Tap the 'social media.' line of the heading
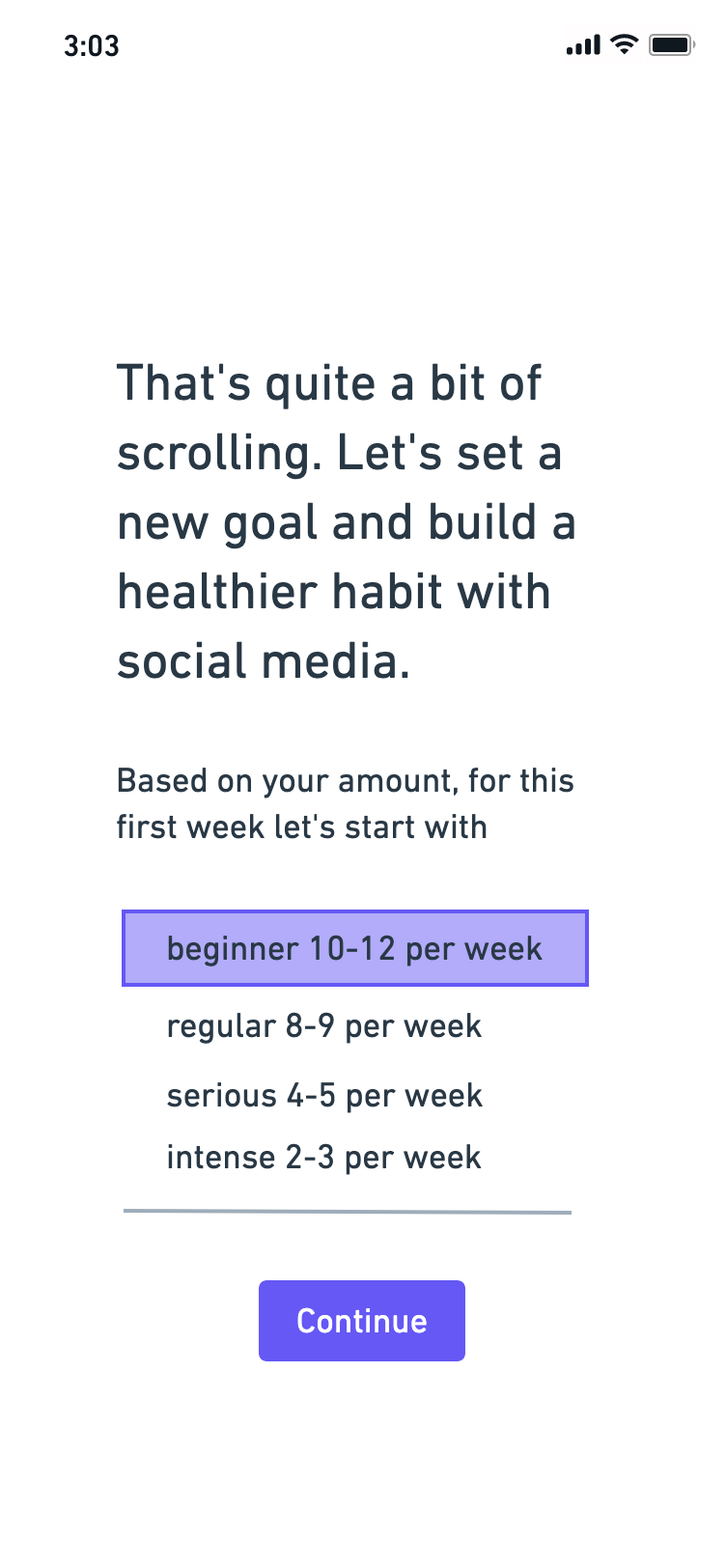 264,661
